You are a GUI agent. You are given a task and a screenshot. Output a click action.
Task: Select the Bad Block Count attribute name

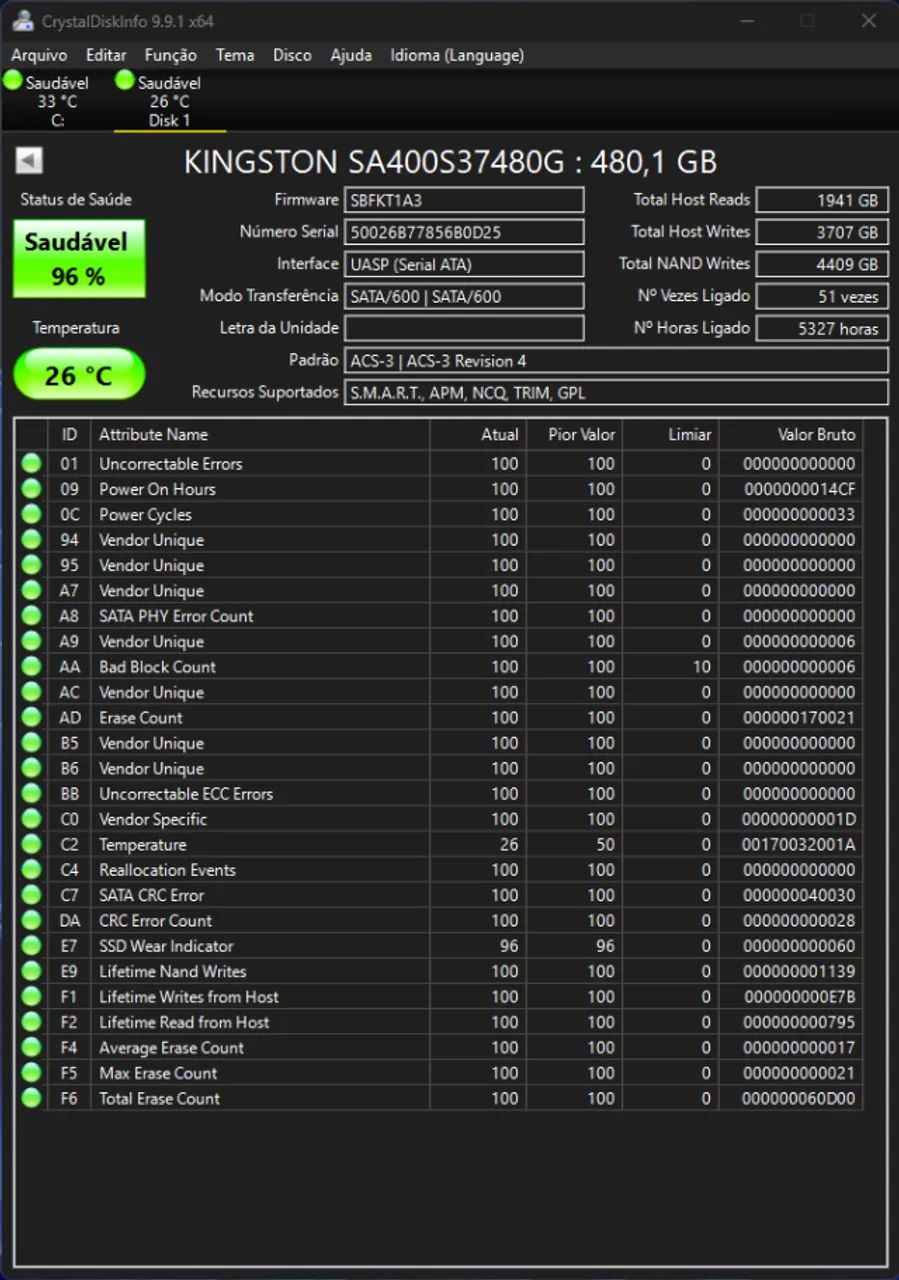(157, 667)
